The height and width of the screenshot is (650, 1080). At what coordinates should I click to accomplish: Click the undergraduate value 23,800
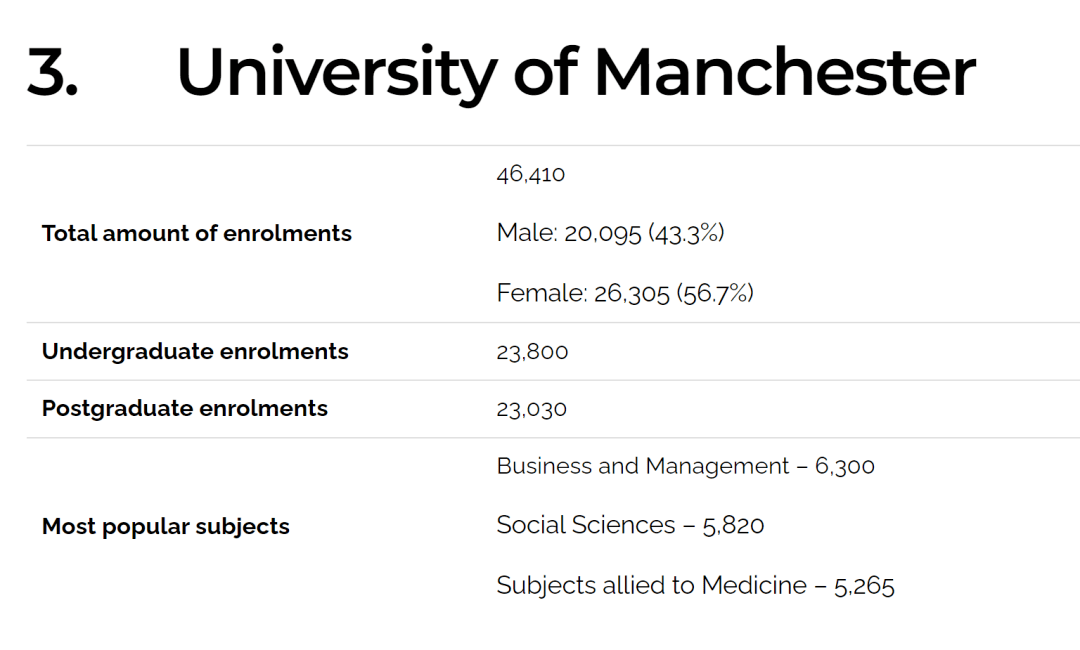(532, 352)
